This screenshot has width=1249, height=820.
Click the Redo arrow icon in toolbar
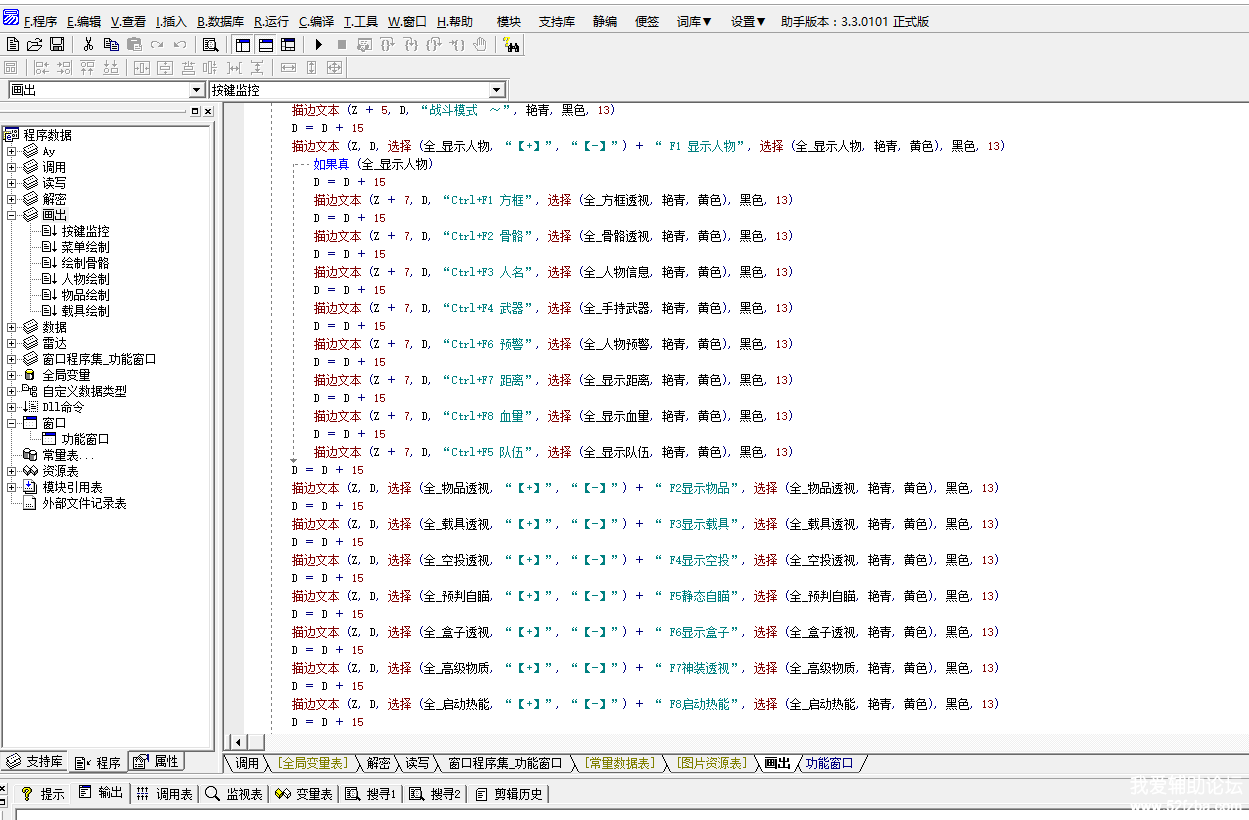coord(157,44)
